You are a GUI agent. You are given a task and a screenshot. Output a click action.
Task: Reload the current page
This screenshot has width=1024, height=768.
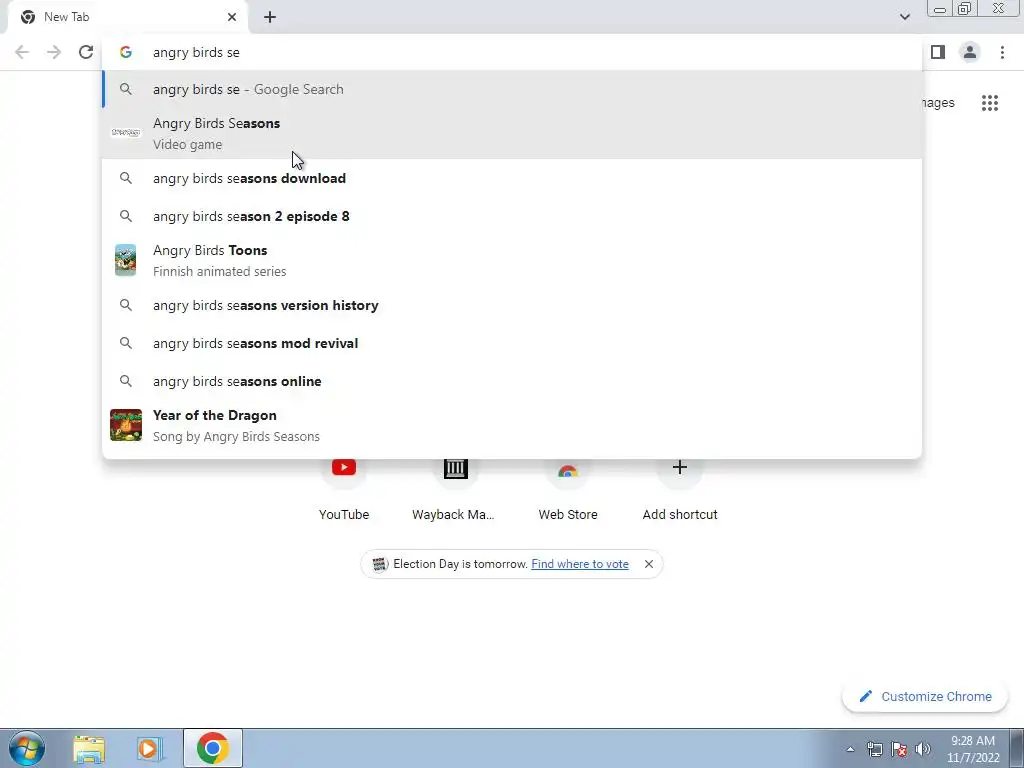pyautogui.click(x=86, y=52)
